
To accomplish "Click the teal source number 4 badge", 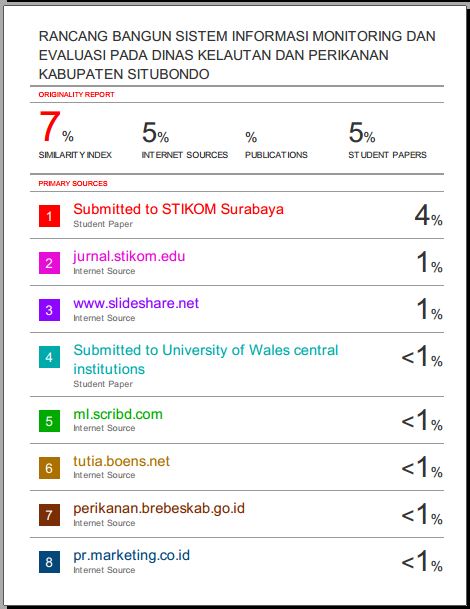I will click(49, 357).
